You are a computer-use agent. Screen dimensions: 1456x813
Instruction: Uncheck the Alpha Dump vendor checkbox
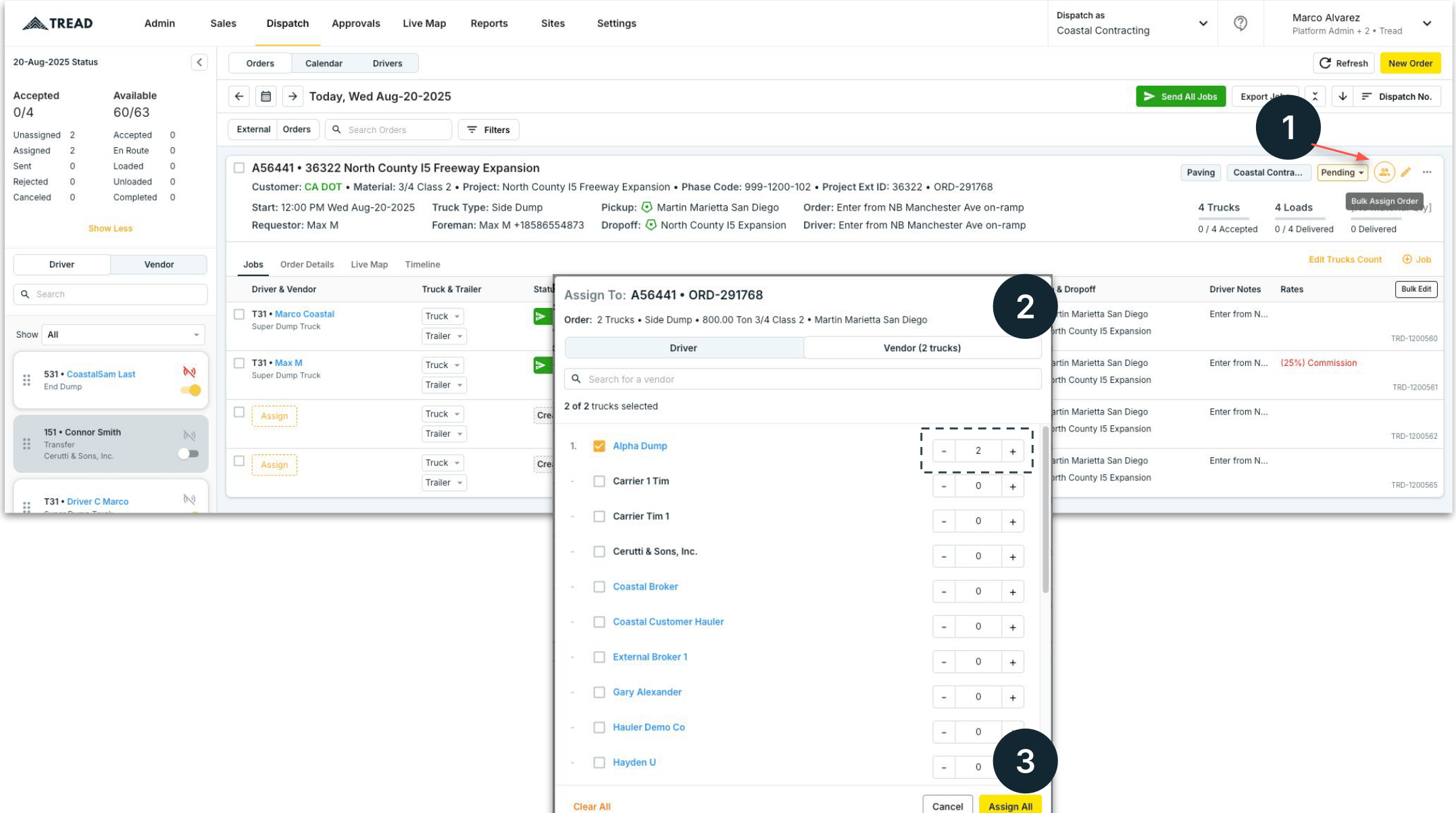point(599,446)
